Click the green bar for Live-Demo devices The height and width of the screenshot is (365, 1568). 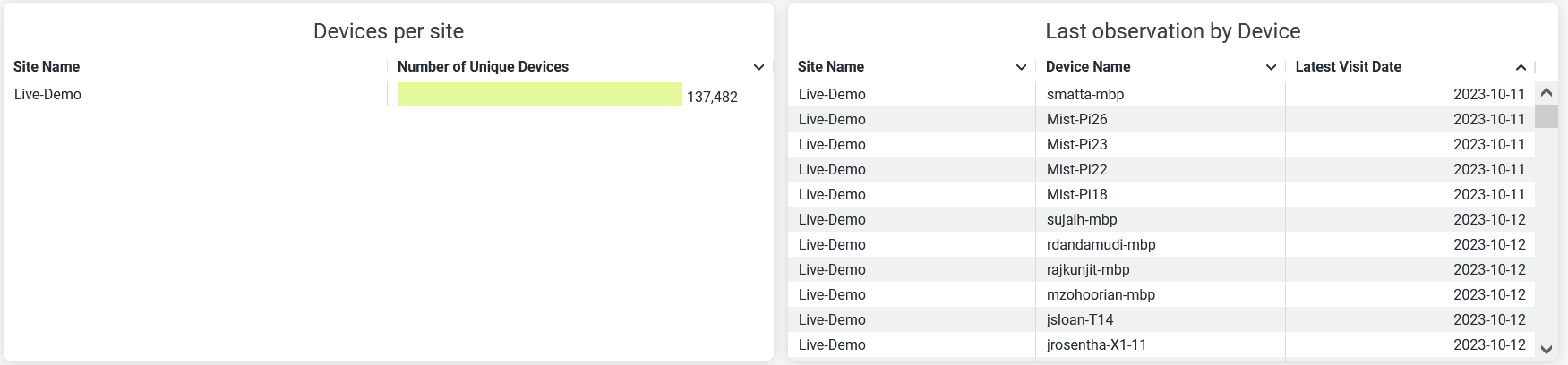(540, 95)
